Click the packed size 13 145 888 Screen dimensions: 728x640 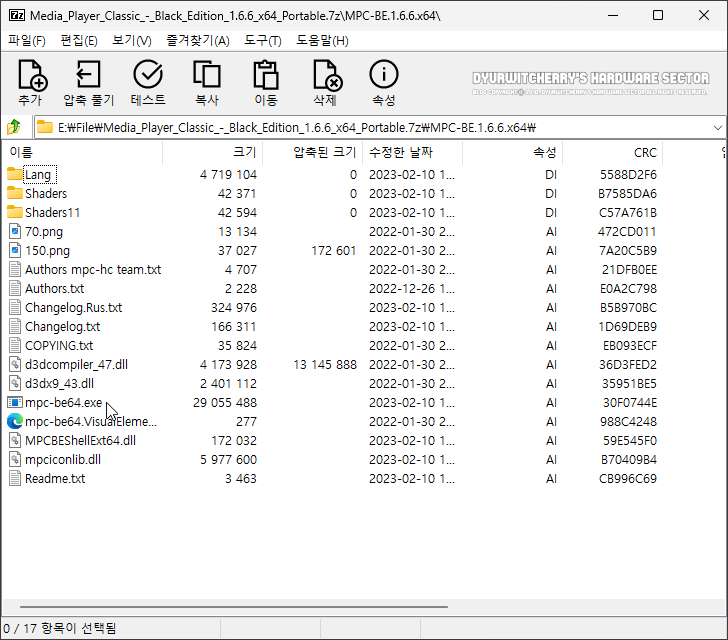(325, 365)
